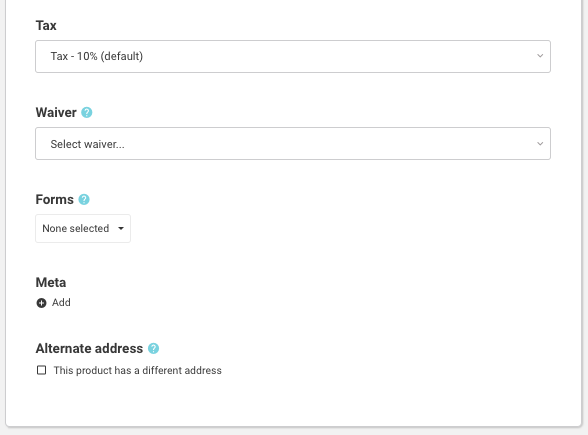Screen dimensions: 588x435
Task: Click the "Select waiver..." placeholder text
Action: tap(87, 144)
